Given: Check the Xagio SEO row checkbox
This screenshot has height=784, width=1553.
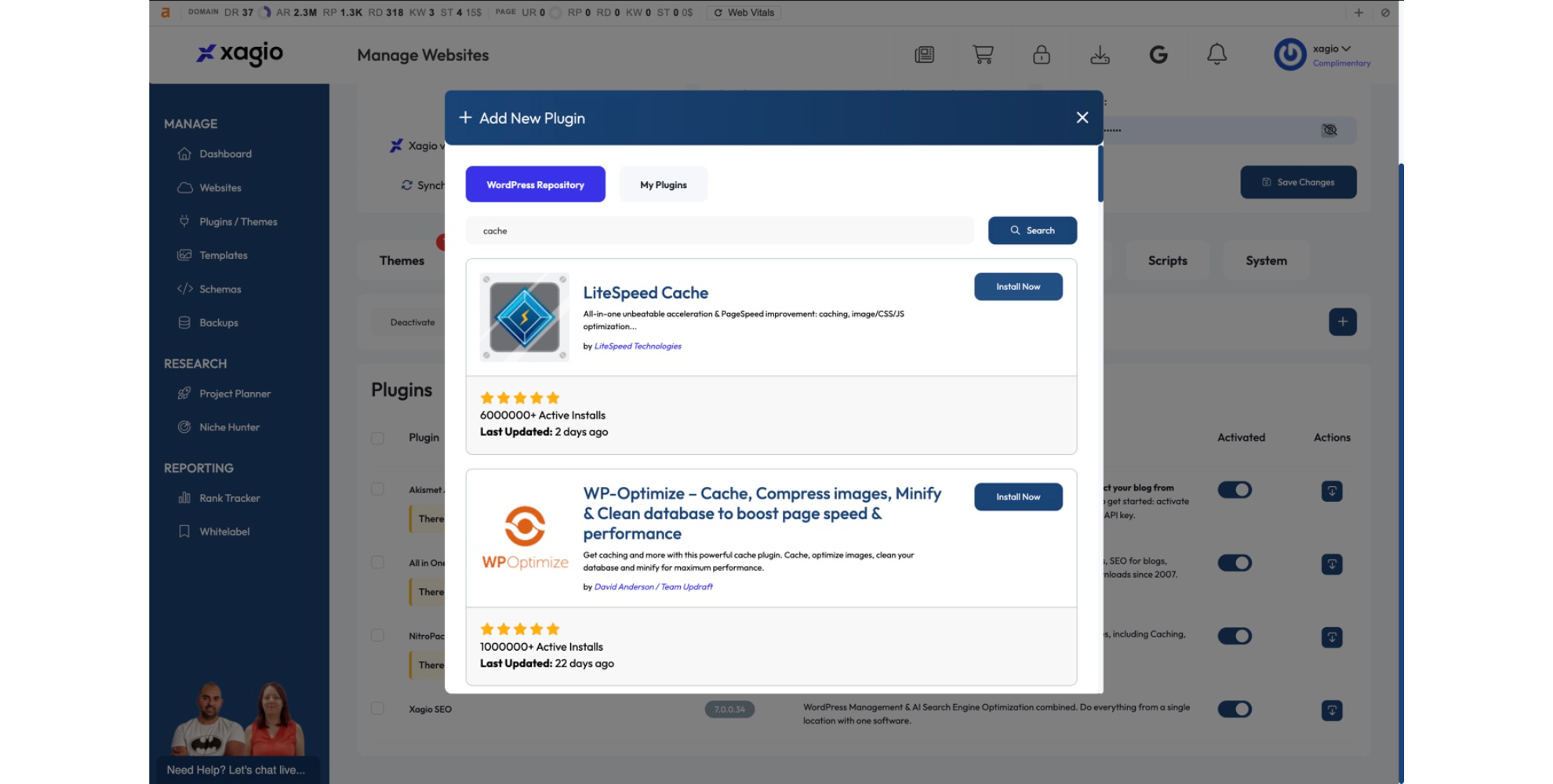Looking at the screenshot, I should pyautogui.click(x=377, y=709).
